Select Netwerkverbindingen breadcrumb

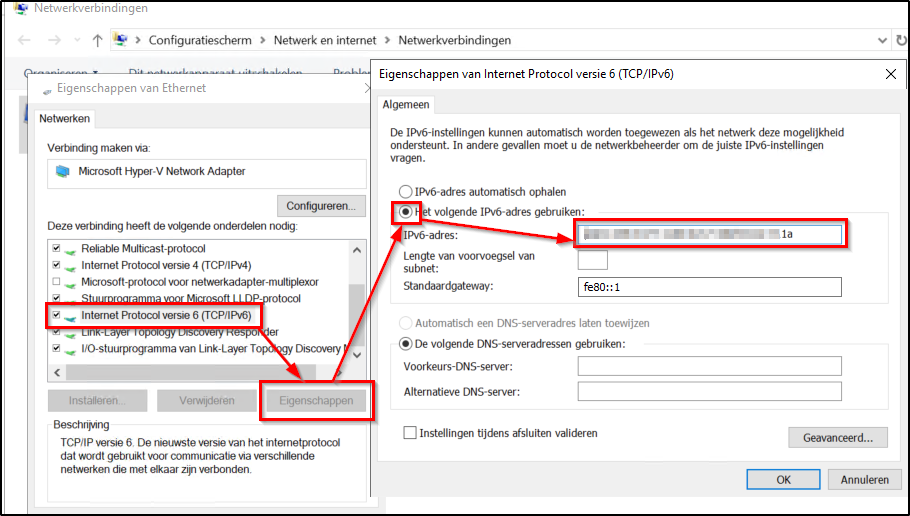454,40
